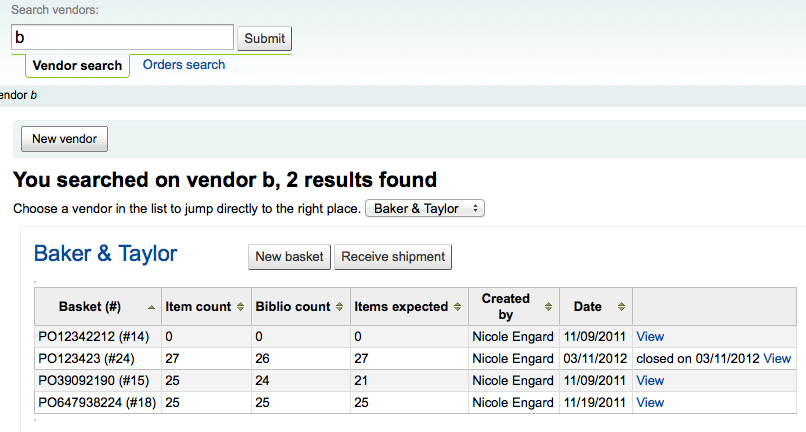Sort by Item count sort arrows
The image size is (806, 432).
tap(240, 307)
